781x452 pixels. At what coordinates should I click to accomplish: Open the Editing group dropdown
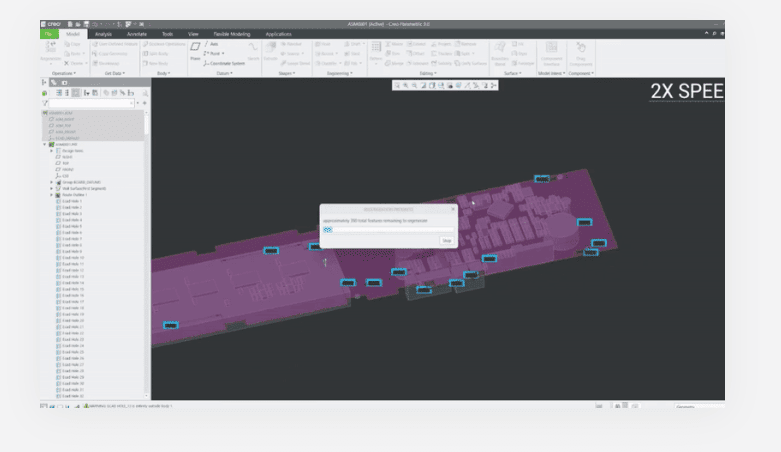coord(428,73)
